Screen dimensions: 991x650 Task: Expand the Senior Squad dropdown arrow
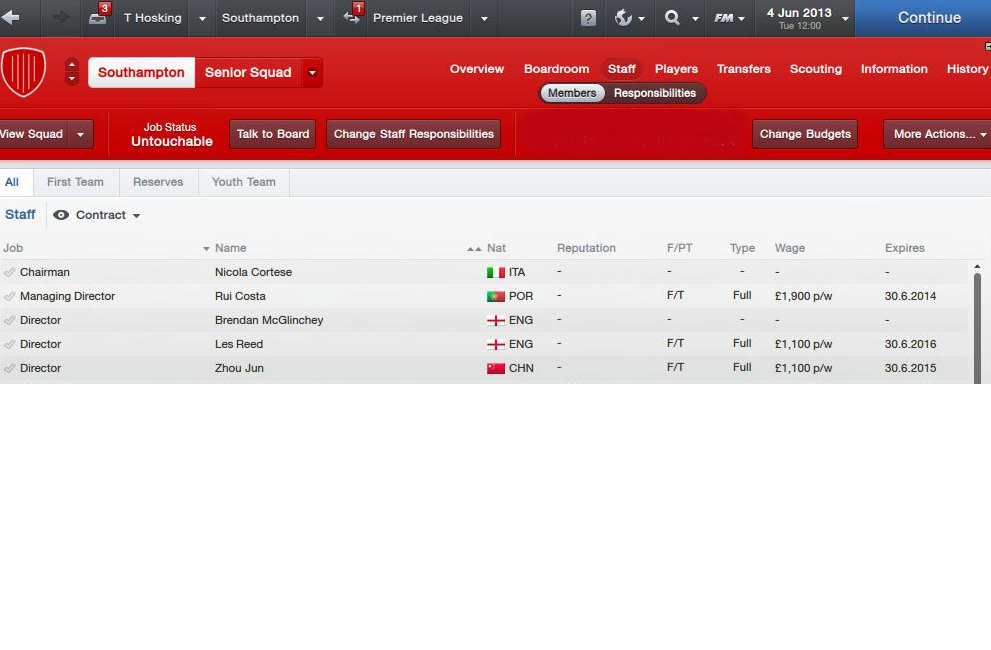click(312, 72)
